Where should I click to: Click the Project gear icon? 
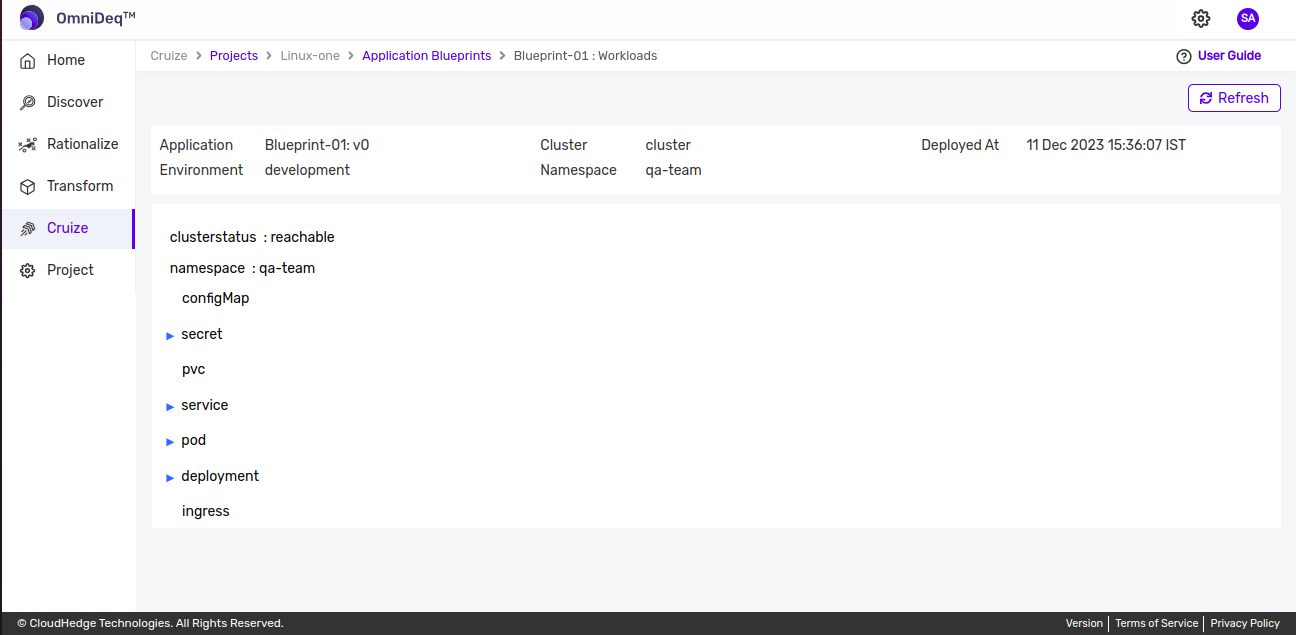[28, 270]
